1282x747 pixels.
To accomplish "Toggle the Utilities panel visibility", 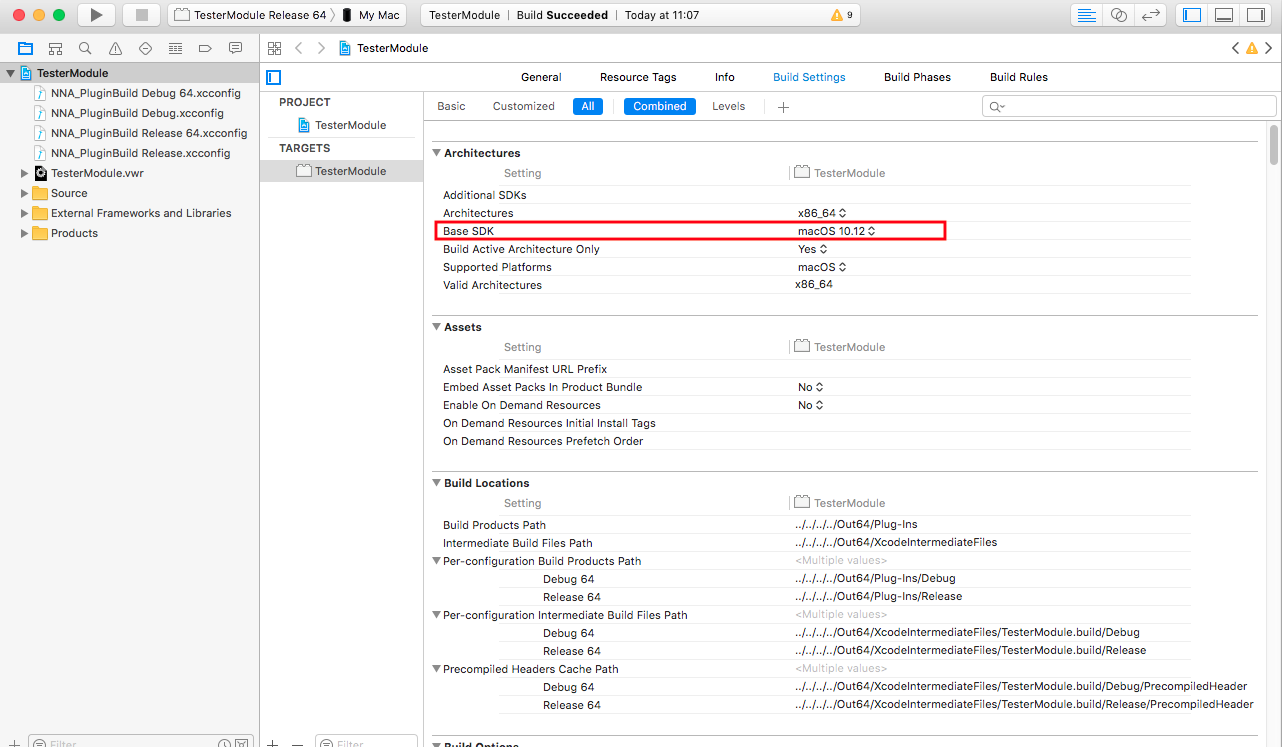I will (1255, 15).
